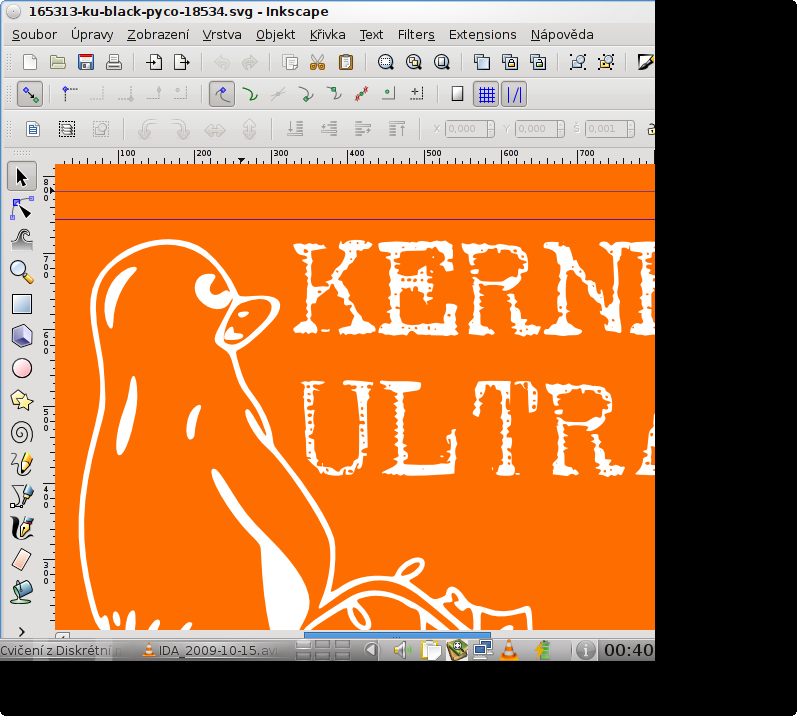Click the width Š input field
Viewport: 797px width, 716px height.
[x=606, y=129]
